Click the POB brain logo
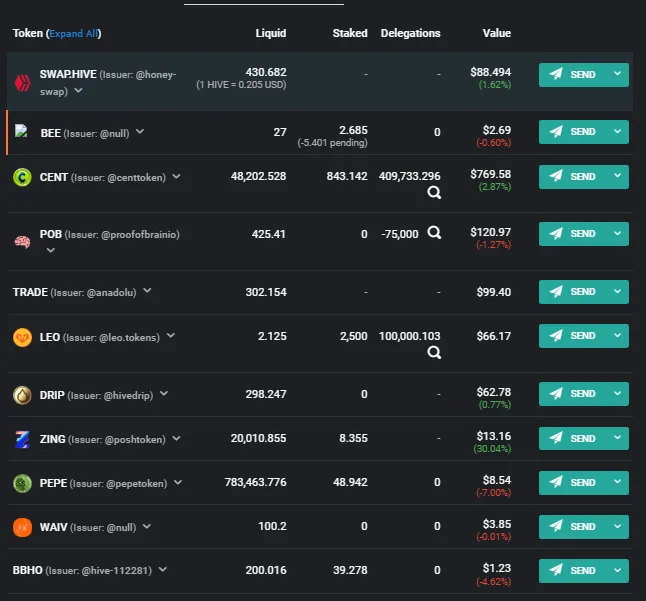Viewport: 646px width, 601px height. 22,241
